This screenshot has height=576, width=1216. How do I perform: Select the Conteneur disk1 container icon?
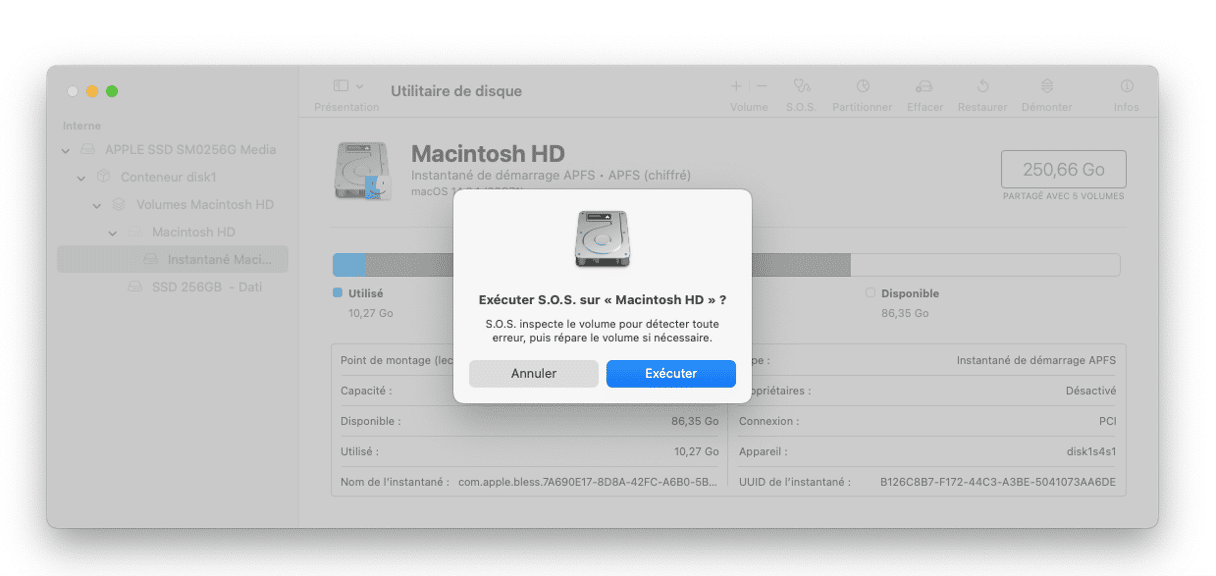coord(103,177)
